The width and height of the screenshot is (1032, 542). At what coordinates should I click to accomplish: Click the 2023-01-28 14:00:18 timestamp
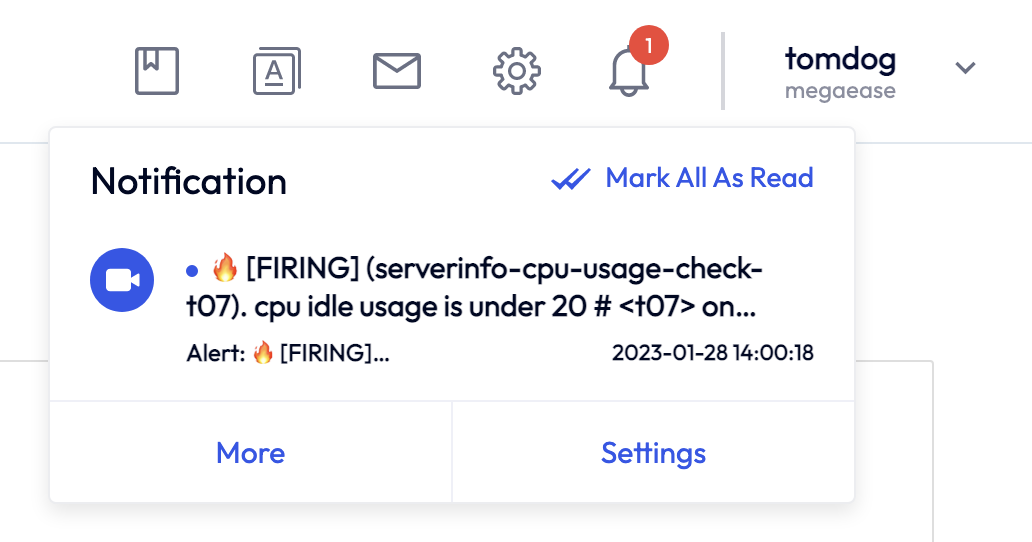(x=712, y=353)
